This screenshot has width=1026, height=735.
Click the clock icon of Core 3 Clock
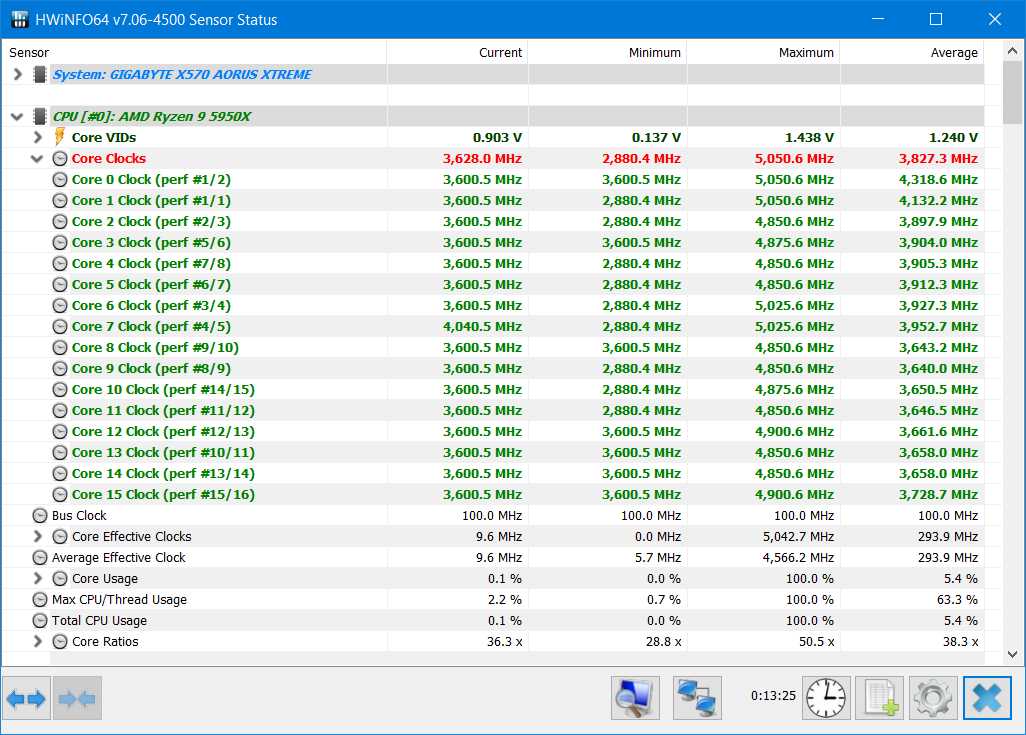[x=60, y=243]
